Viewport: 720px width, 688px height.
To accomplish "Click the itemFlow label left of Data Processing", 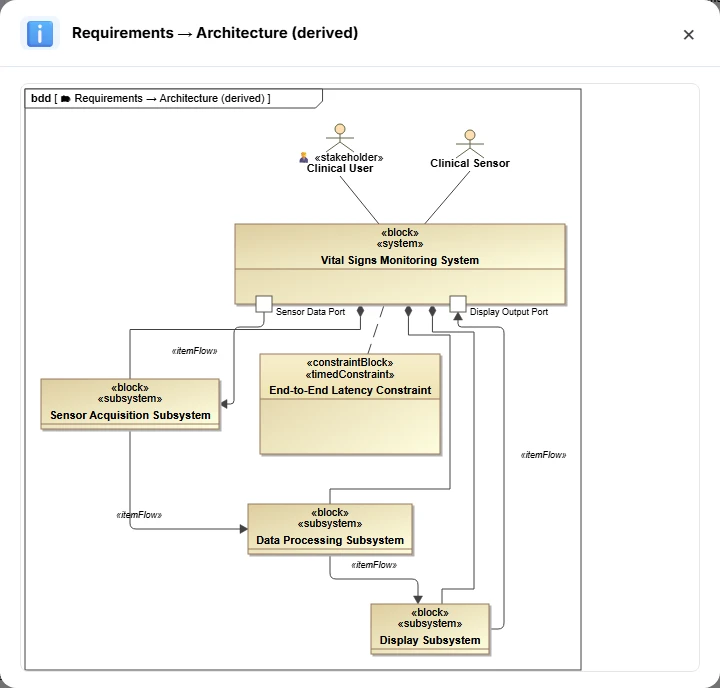I will coord(139,515).
